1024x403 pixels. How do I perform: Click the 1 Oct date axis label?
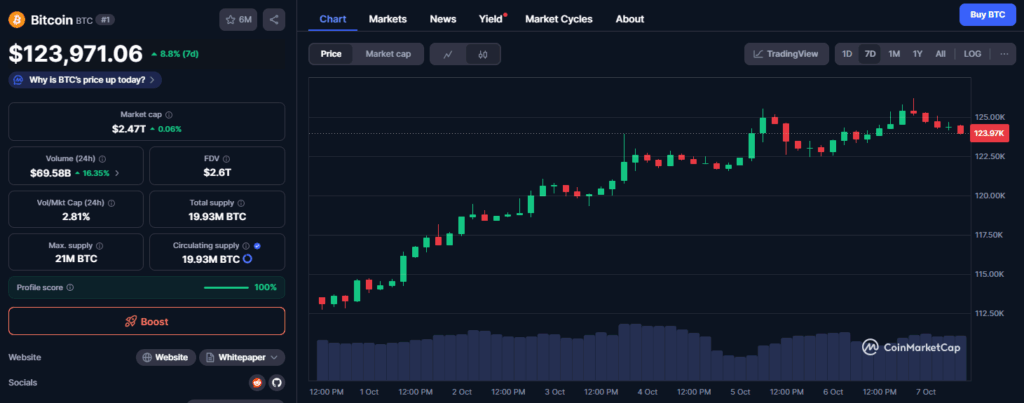click(369, 392)
